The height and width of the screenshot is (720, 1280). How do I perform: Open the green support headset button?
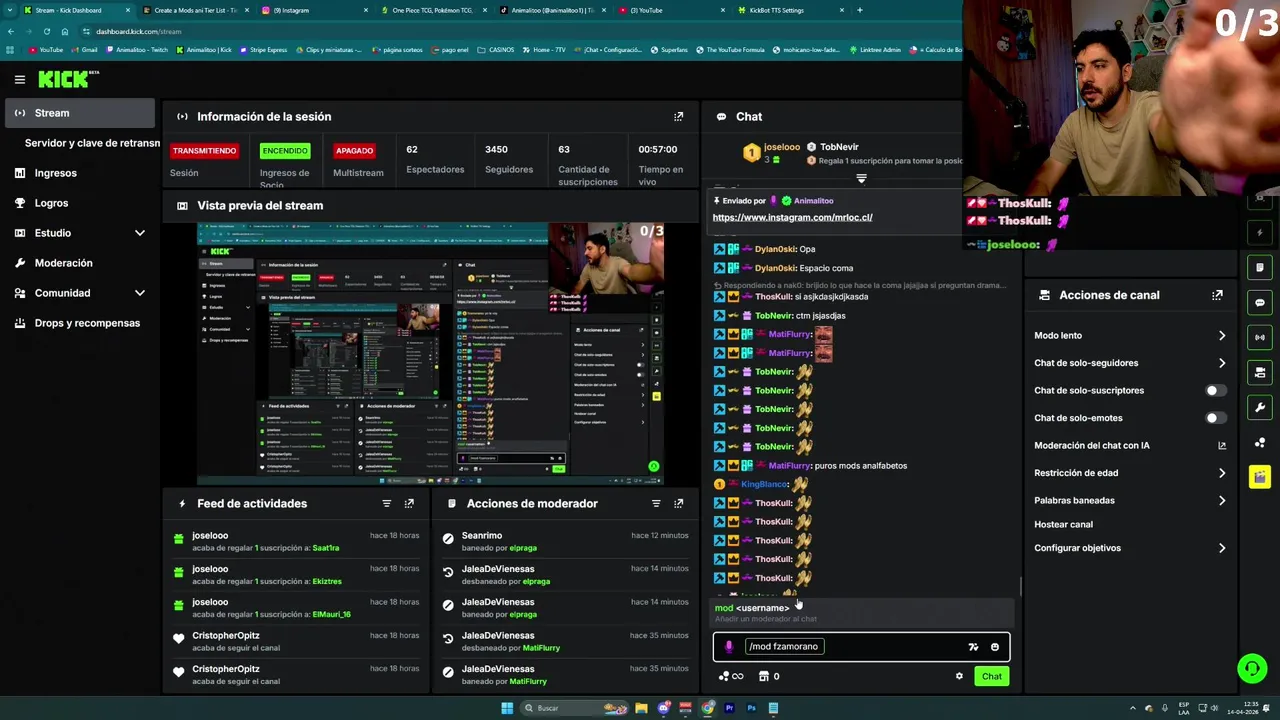(x=1251, y=667)
